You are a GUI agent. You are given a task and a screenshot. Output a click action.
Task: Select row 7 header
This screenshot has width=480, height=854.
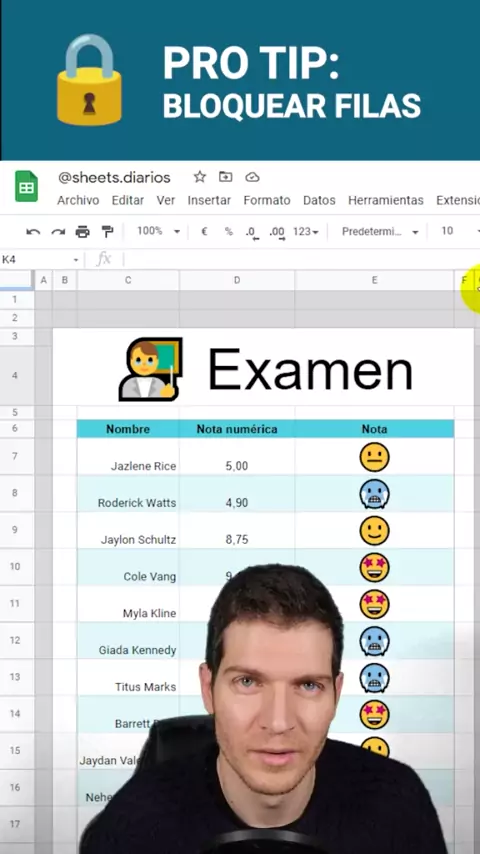[x=17, y=456]
